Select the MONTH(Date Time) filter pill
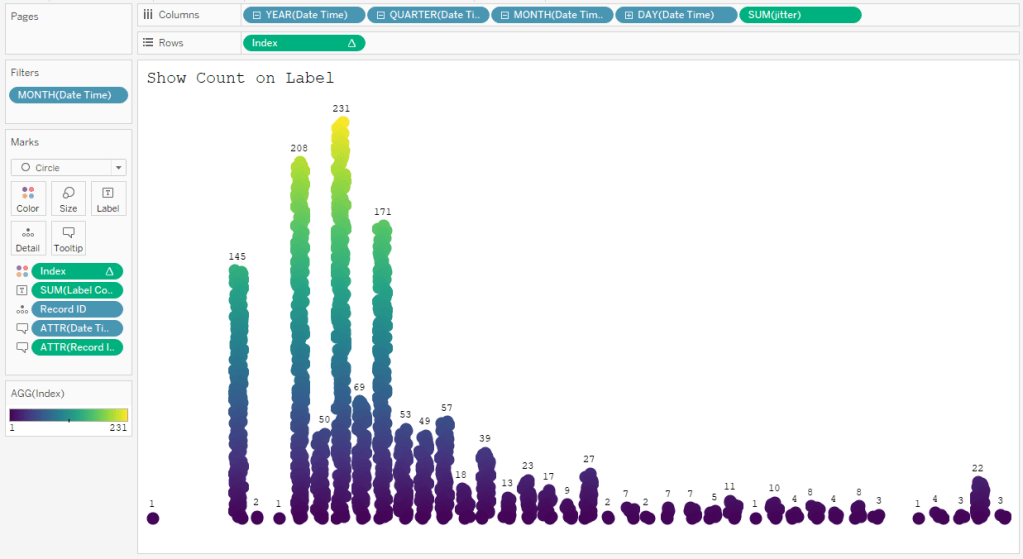Image resolution: width=1023 pixels, height=559 pixels. (68, 95)
